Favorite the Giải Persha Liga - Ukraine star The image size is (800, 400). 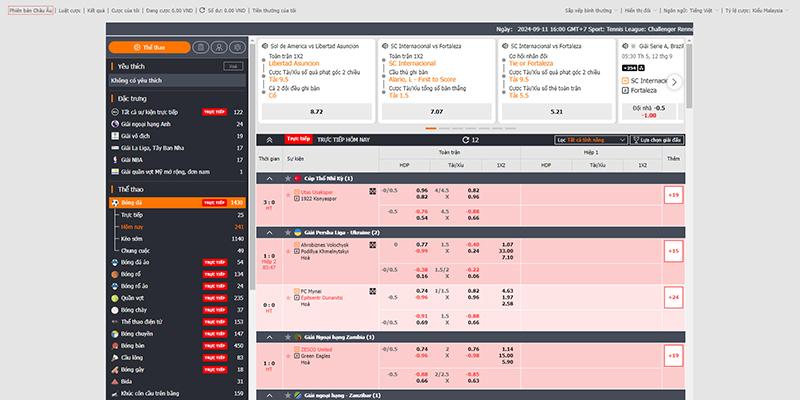tap(288, 233)
